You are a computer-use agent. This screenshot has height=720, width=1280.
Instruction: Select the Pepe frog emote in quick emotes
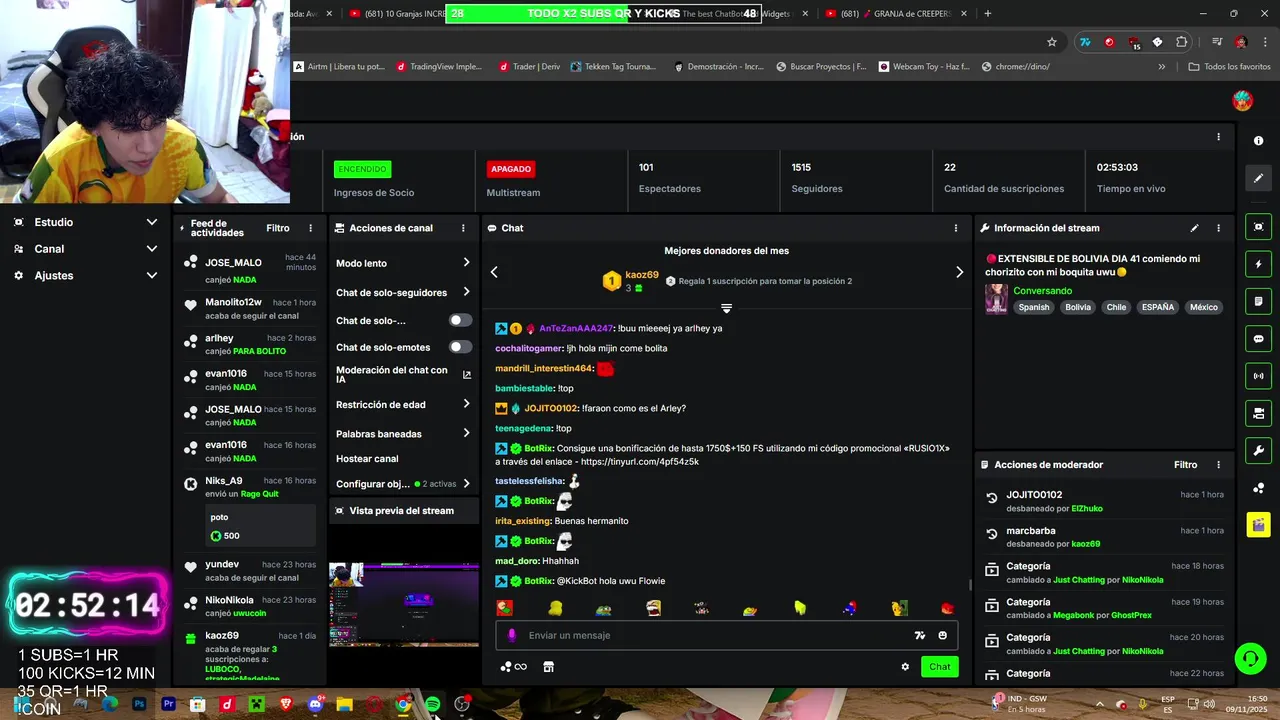point(603,608)
